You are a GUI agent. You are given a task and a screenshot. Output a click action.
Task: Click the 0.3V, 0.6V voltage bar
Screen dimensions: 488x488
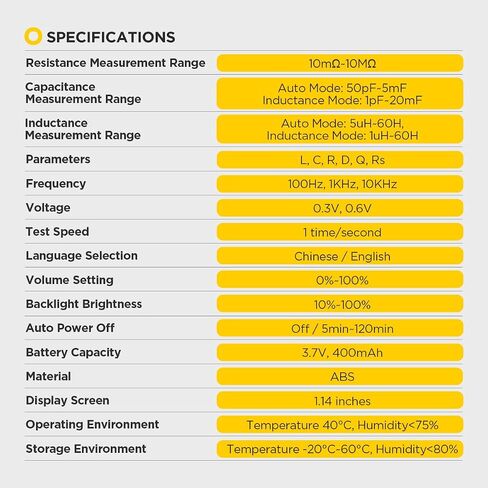coord(340,208)
